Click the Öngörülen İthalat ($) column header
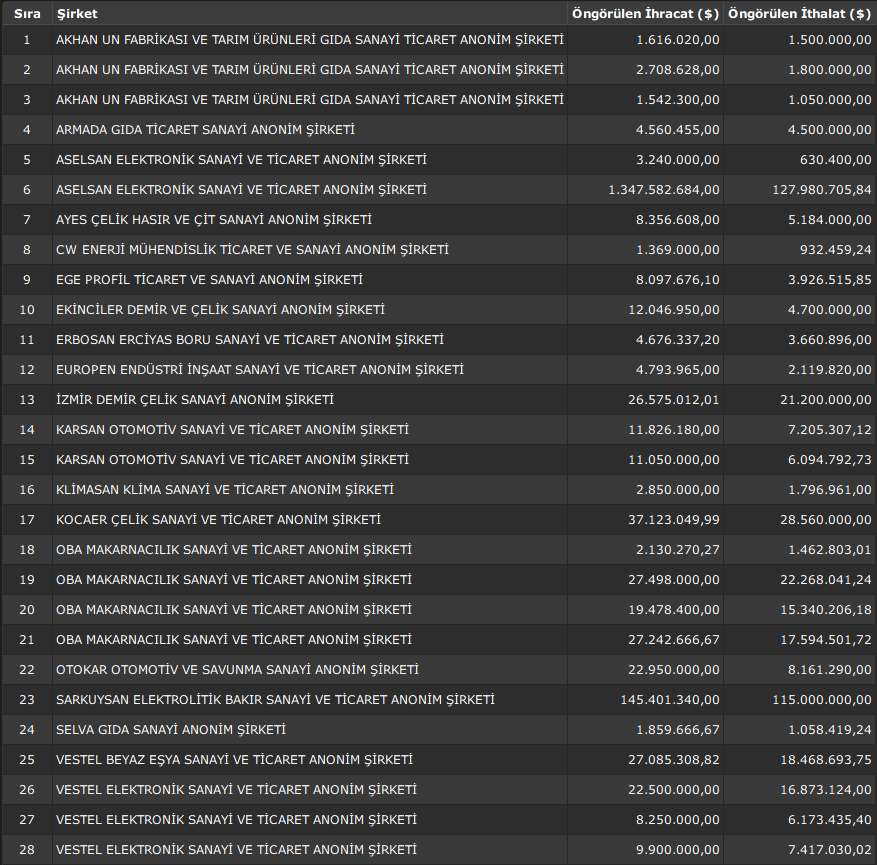This screenshot has height=865, width=877. (799, 14)
